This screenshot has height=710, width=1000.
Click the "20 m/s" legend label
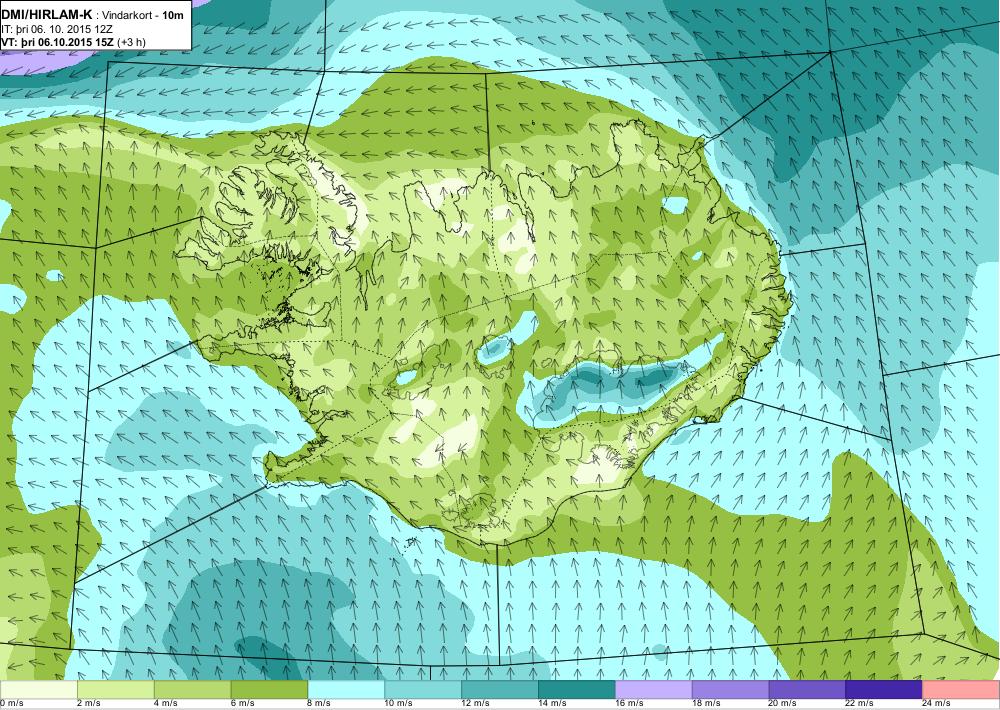783,704
